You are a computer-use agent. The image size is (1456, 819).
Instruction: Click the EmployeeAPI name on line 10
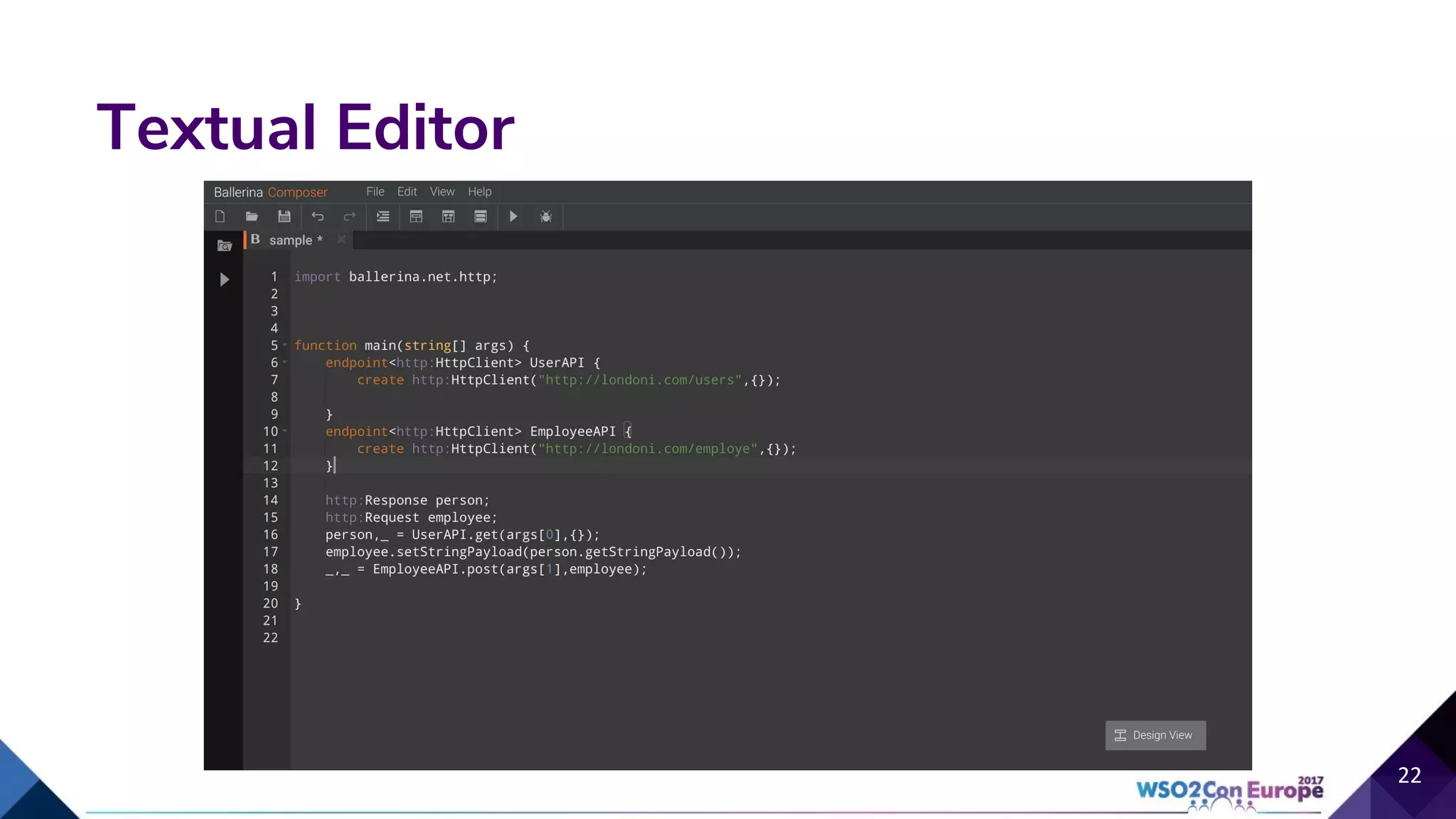click(x=573, y=432)
